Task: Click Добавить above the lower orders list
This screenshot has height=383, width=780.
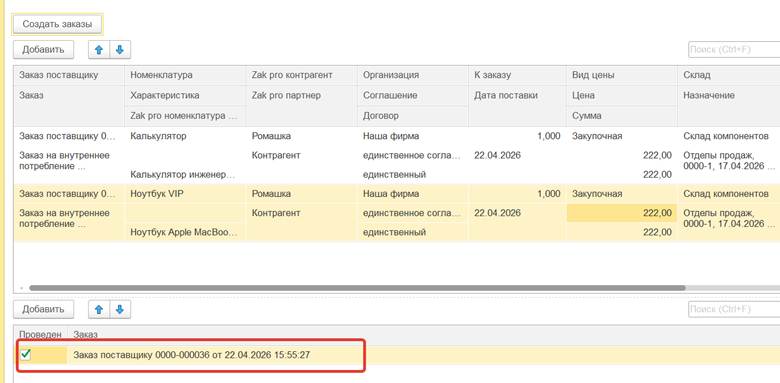Action: tap(43, 309)
